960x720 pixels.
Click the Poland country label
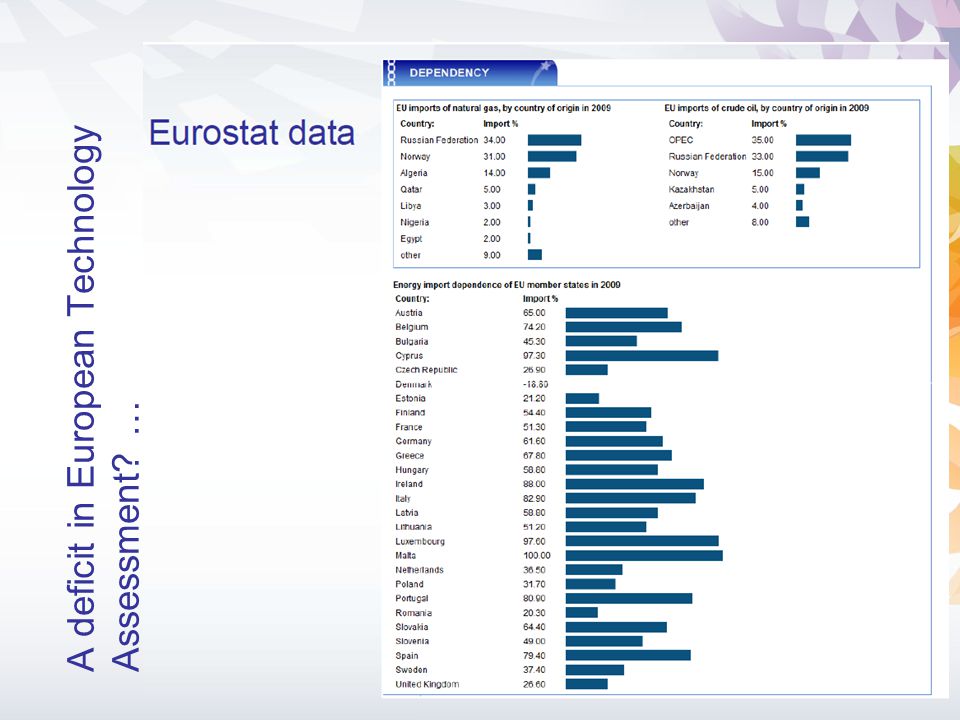pos(410,584)
